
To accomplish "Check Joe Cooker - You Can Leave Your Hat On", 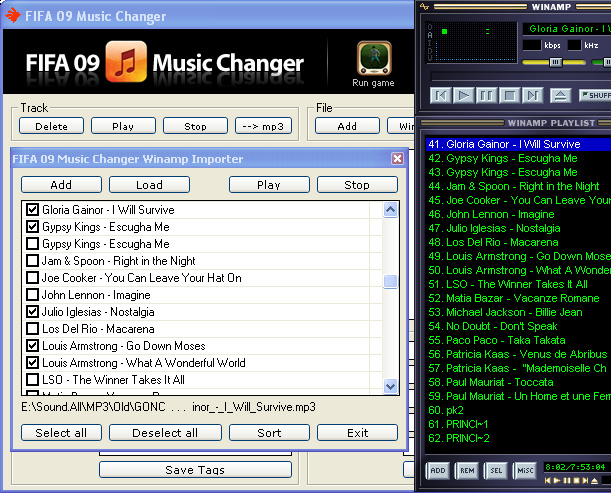I will click(x=32, y=277).
